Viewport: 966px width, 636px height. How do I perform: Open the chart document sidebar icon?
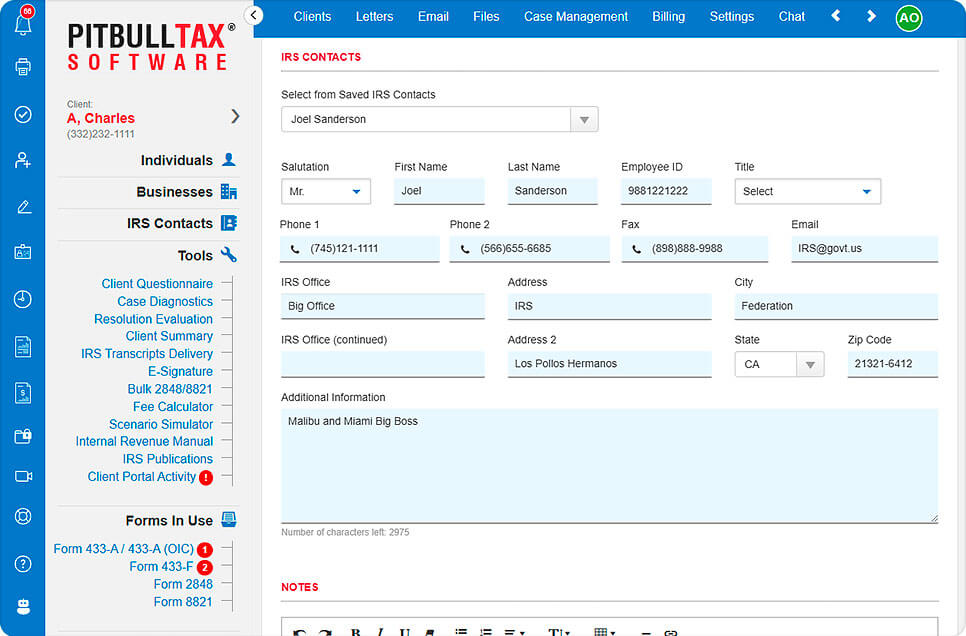(x=23, y=347)
